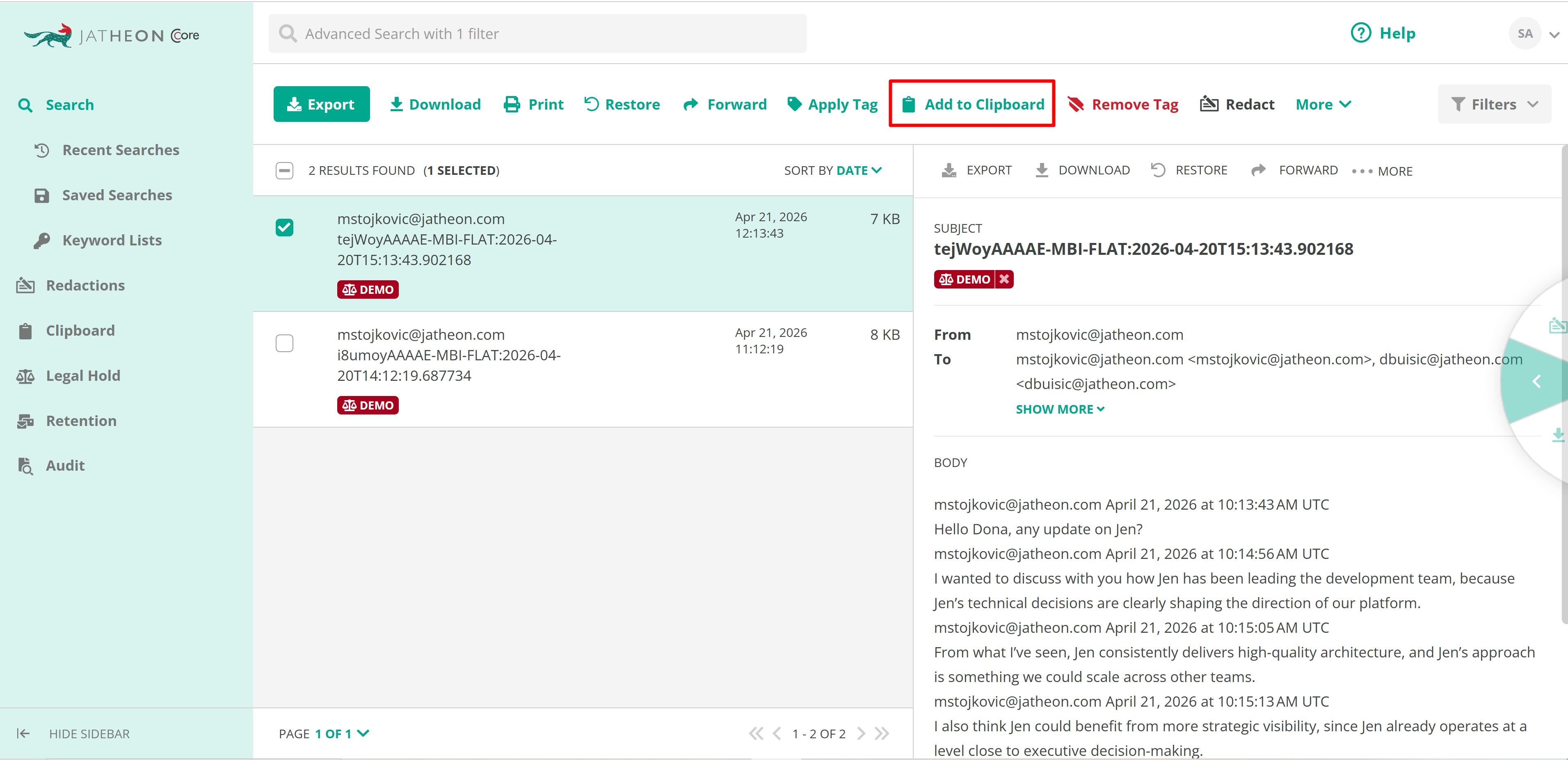This screenshot has width=1568, height=760.
Task: Click the preview pane FORWARD icon
Action: pos(1258,171)
